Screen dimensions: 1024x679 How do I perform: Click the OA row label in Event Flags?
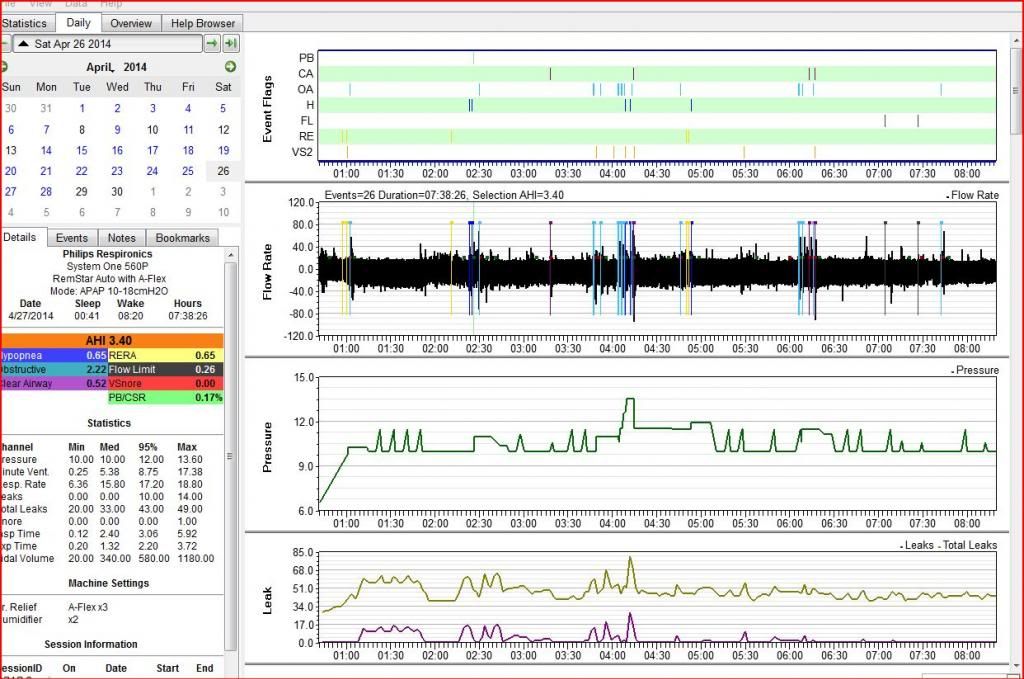[306, 89]
